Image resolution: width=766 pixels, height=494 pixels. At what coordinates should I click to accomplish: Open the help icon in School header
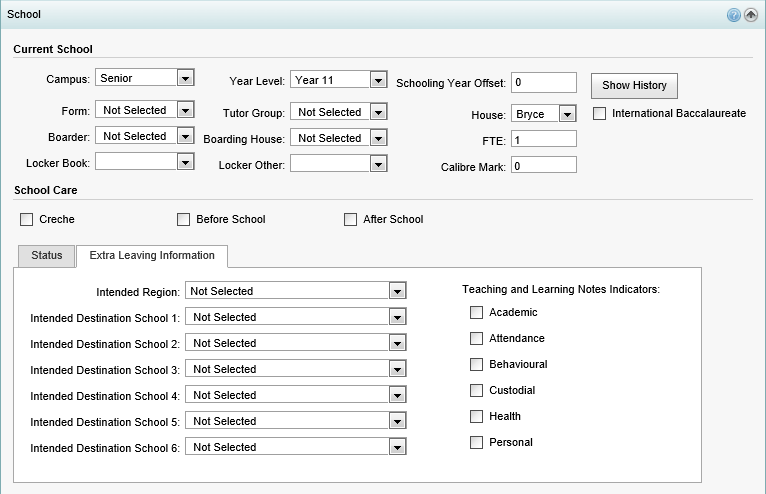click(733, 15)
